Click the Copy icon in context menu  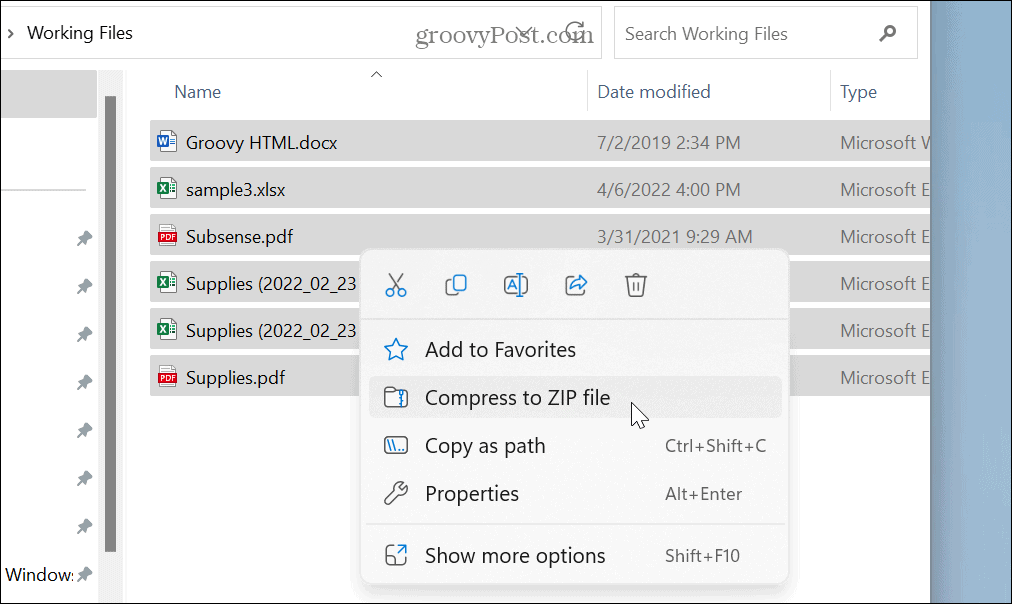[456, 285]
